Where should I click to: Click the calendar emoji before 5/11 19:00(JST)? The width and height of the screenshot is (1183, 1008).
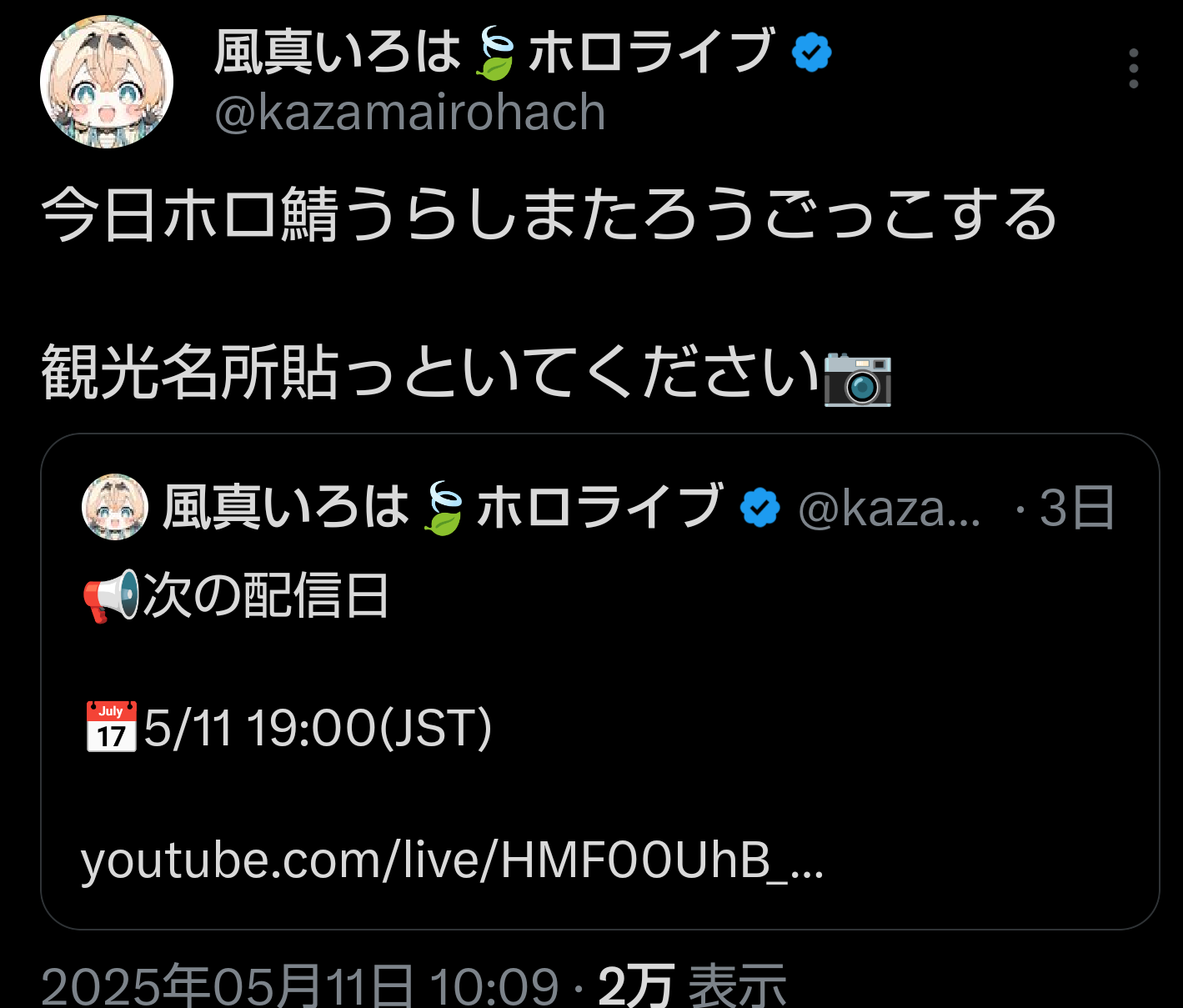point(111,727)
